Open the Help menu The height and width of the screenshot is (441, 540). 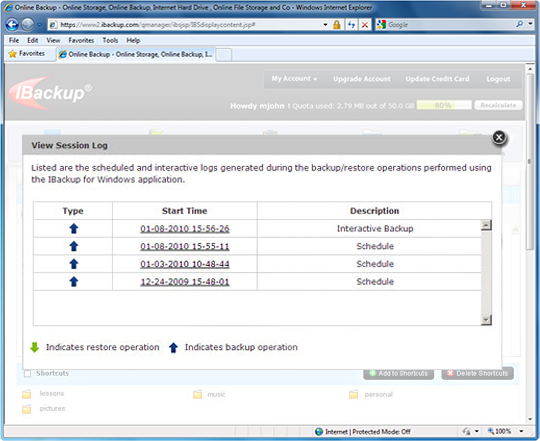coord(133,41)
